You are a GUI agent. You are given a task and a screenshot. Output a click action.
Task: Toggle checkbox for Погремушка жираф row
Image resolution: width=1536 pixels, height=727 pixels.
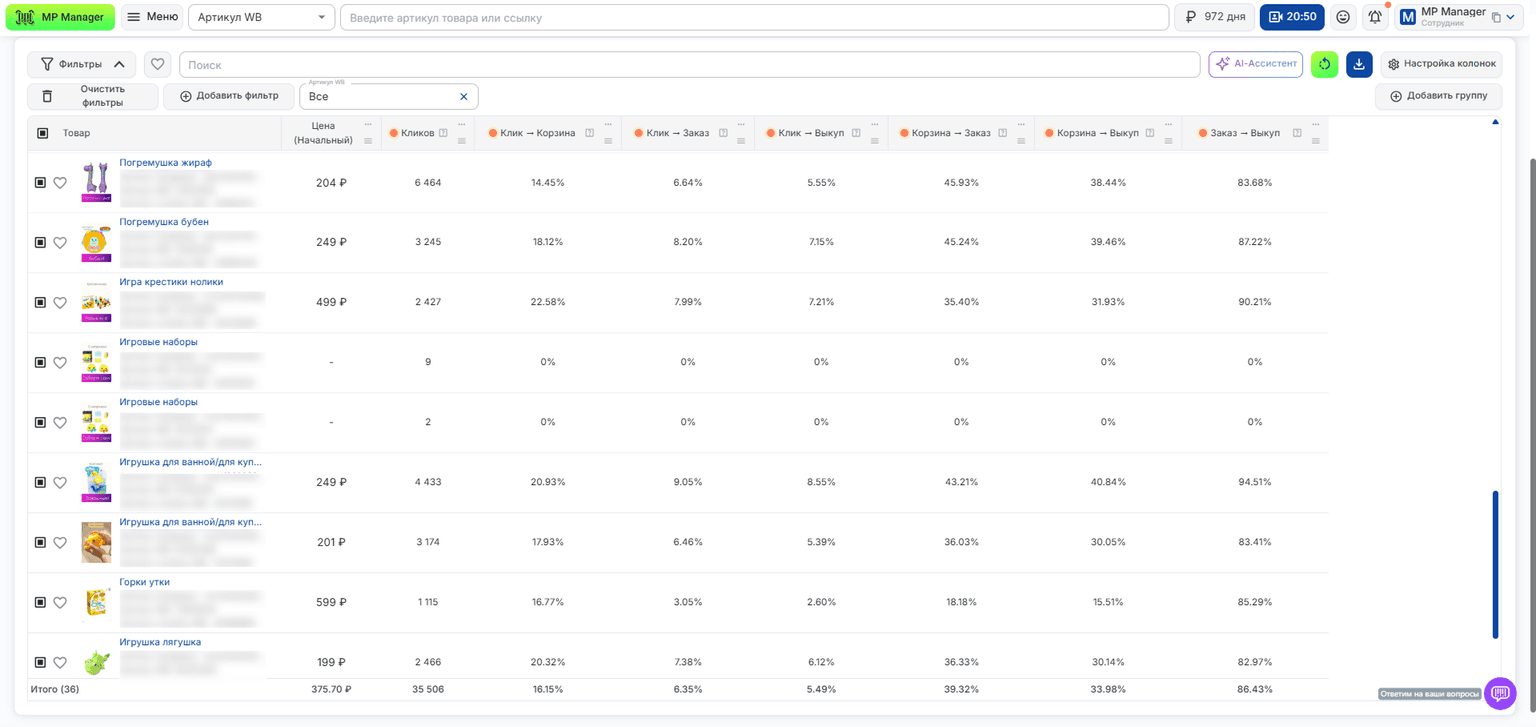pyautogui.click(x=41, y=183)
